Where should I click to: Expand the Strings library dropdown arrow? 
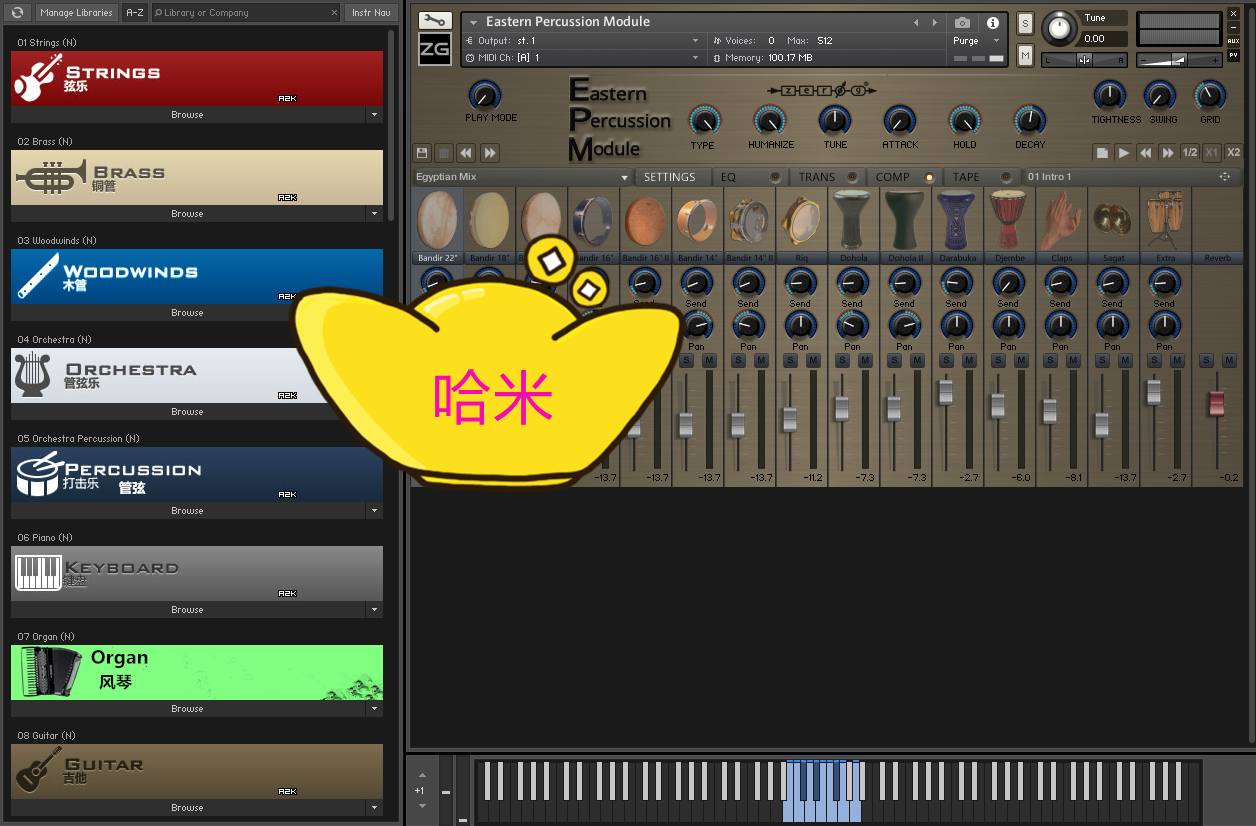tap(375, 115)
